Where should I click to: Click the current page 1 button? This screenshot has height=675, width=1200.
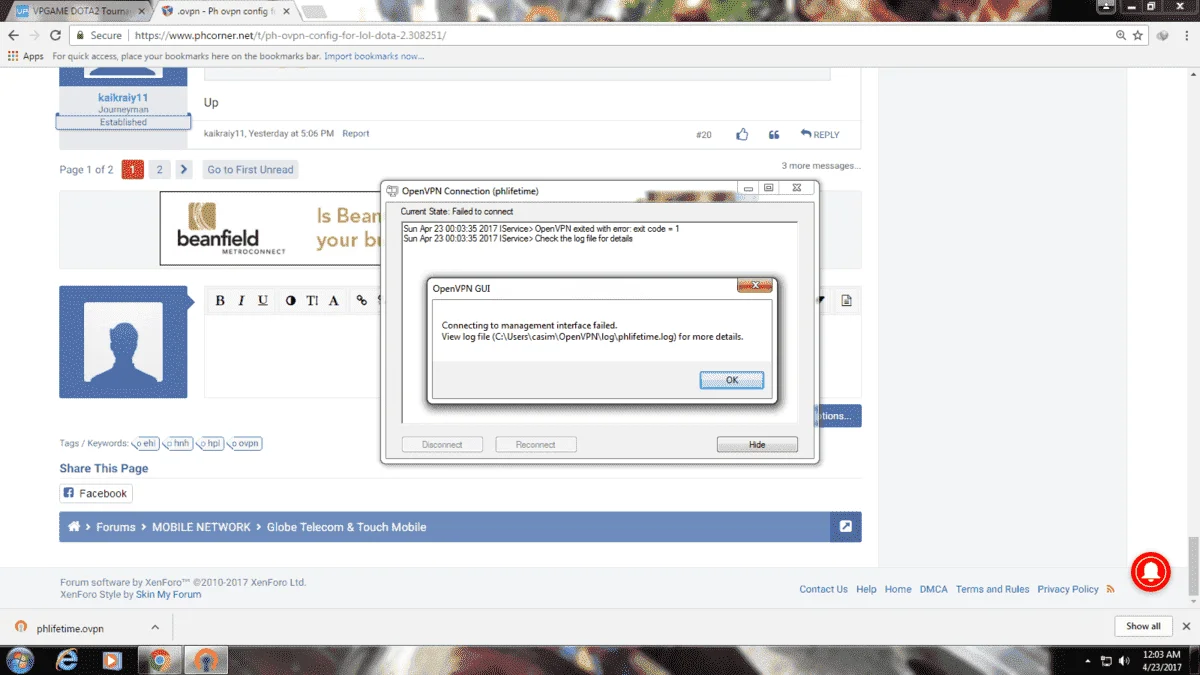(133, 169)
